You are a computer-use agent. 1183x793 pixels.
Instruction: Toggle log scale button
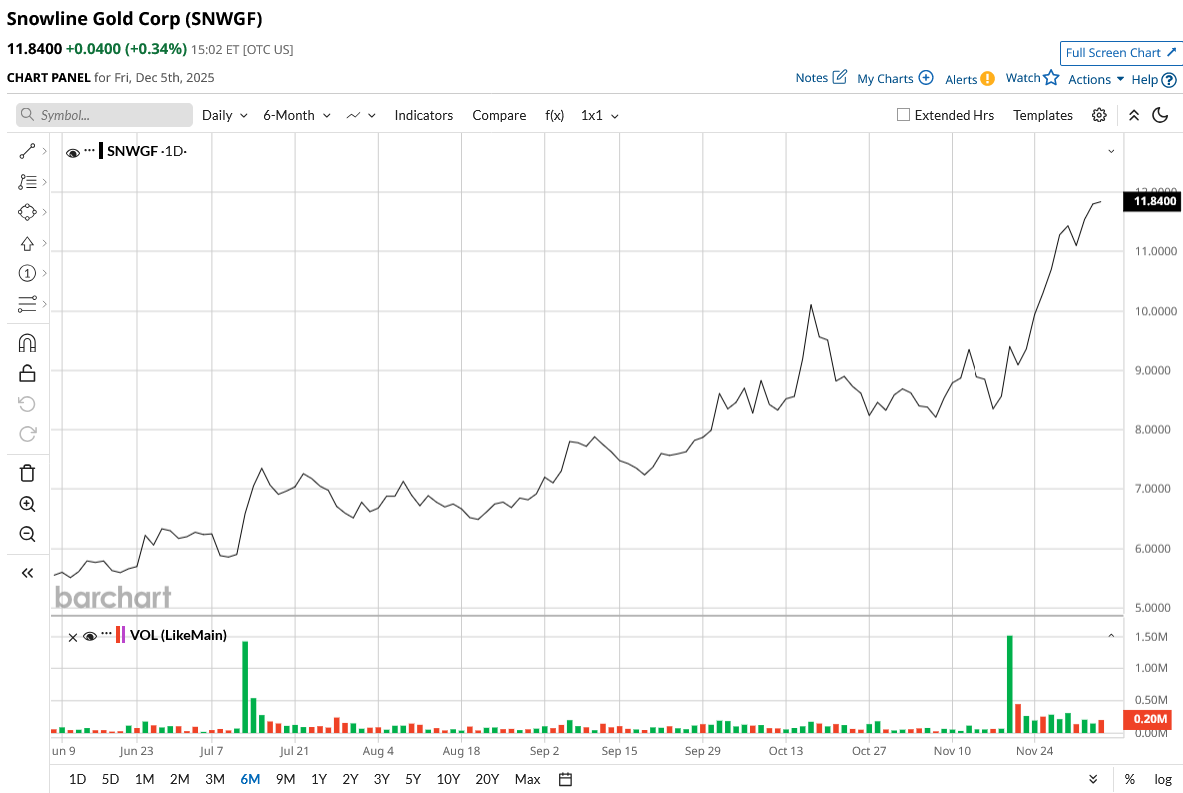pos(1163,779)
